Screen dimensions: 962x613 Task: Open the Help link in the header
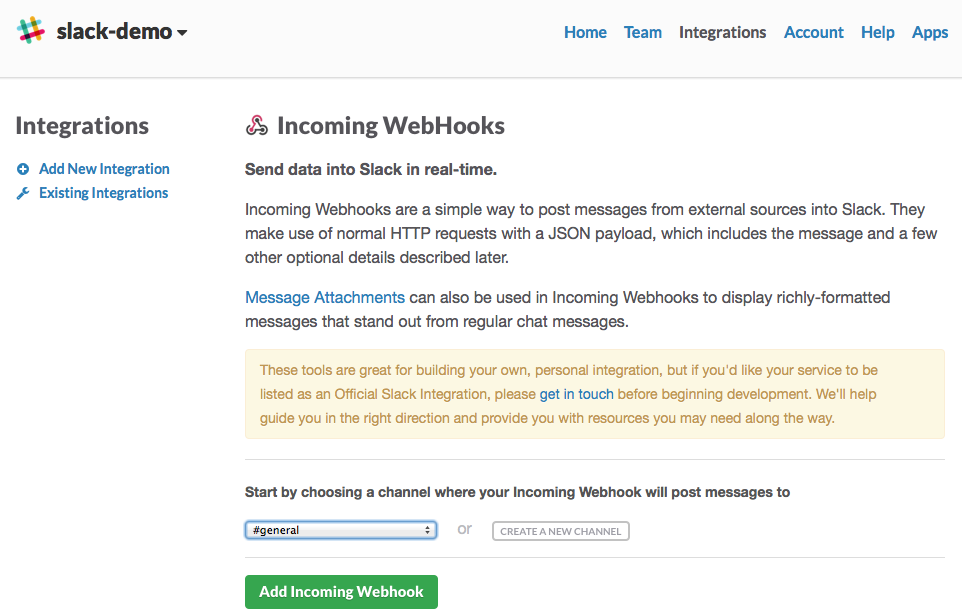[x=877, y=32]
